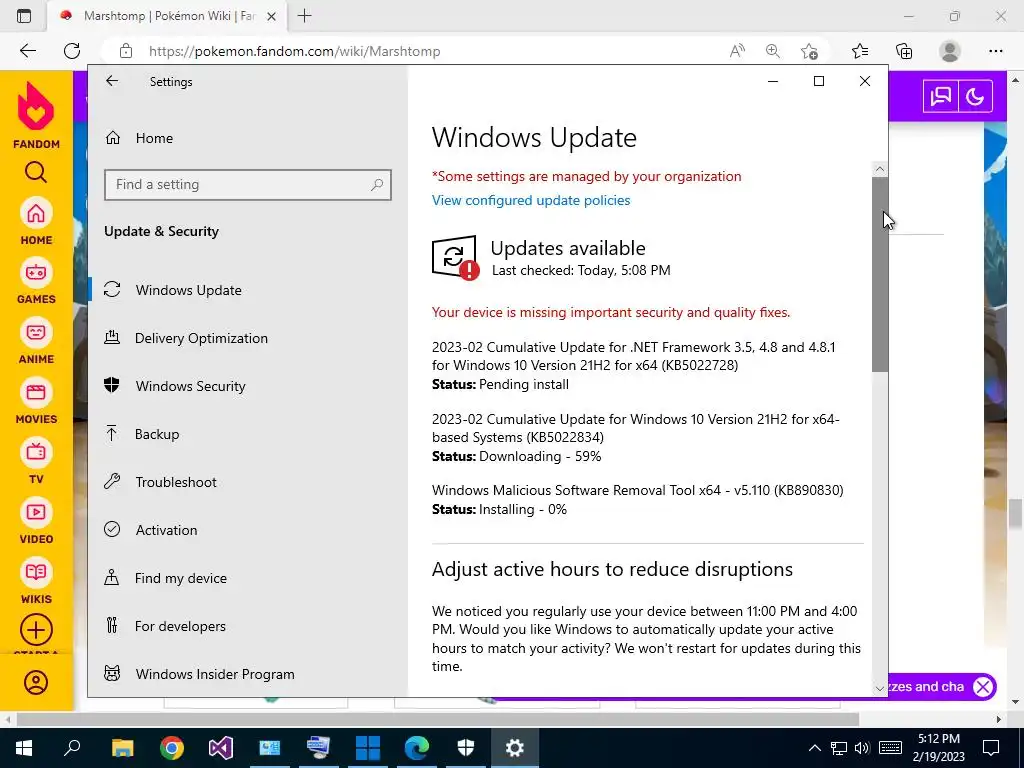Viewport: 1024px width, 768px height.
Task: Open Fandom WIKIS section
Action: coord(36,582)
